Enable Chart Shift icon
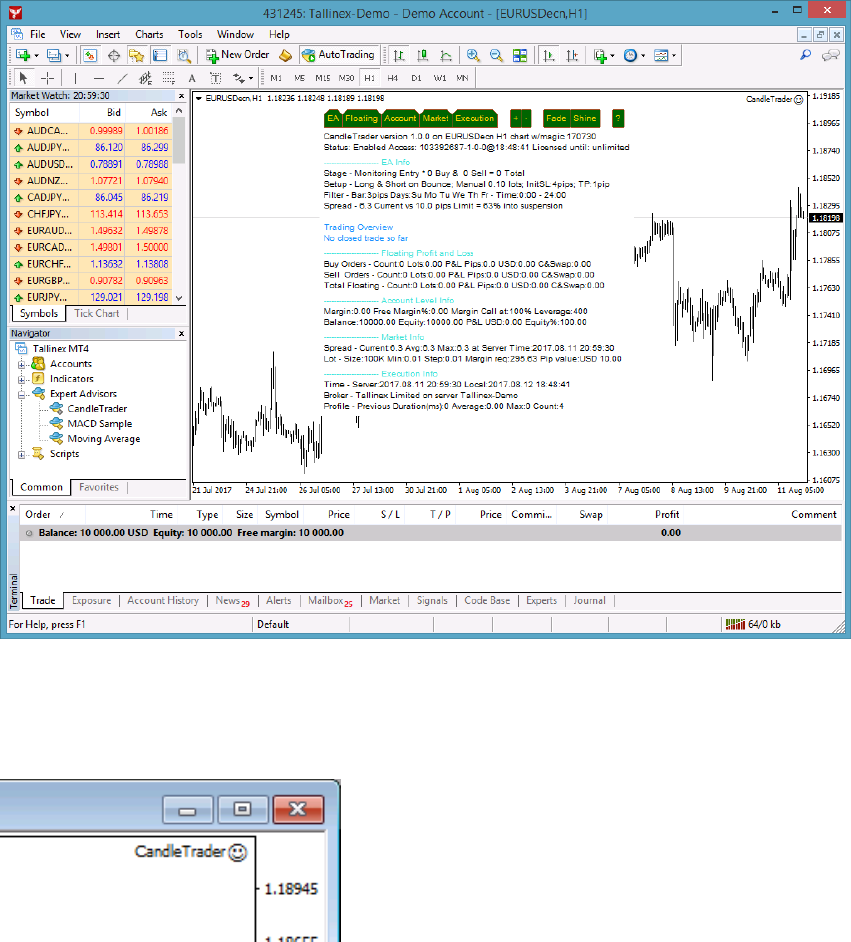The width and height of the screenshot is (851, 942). coord(572,55)
